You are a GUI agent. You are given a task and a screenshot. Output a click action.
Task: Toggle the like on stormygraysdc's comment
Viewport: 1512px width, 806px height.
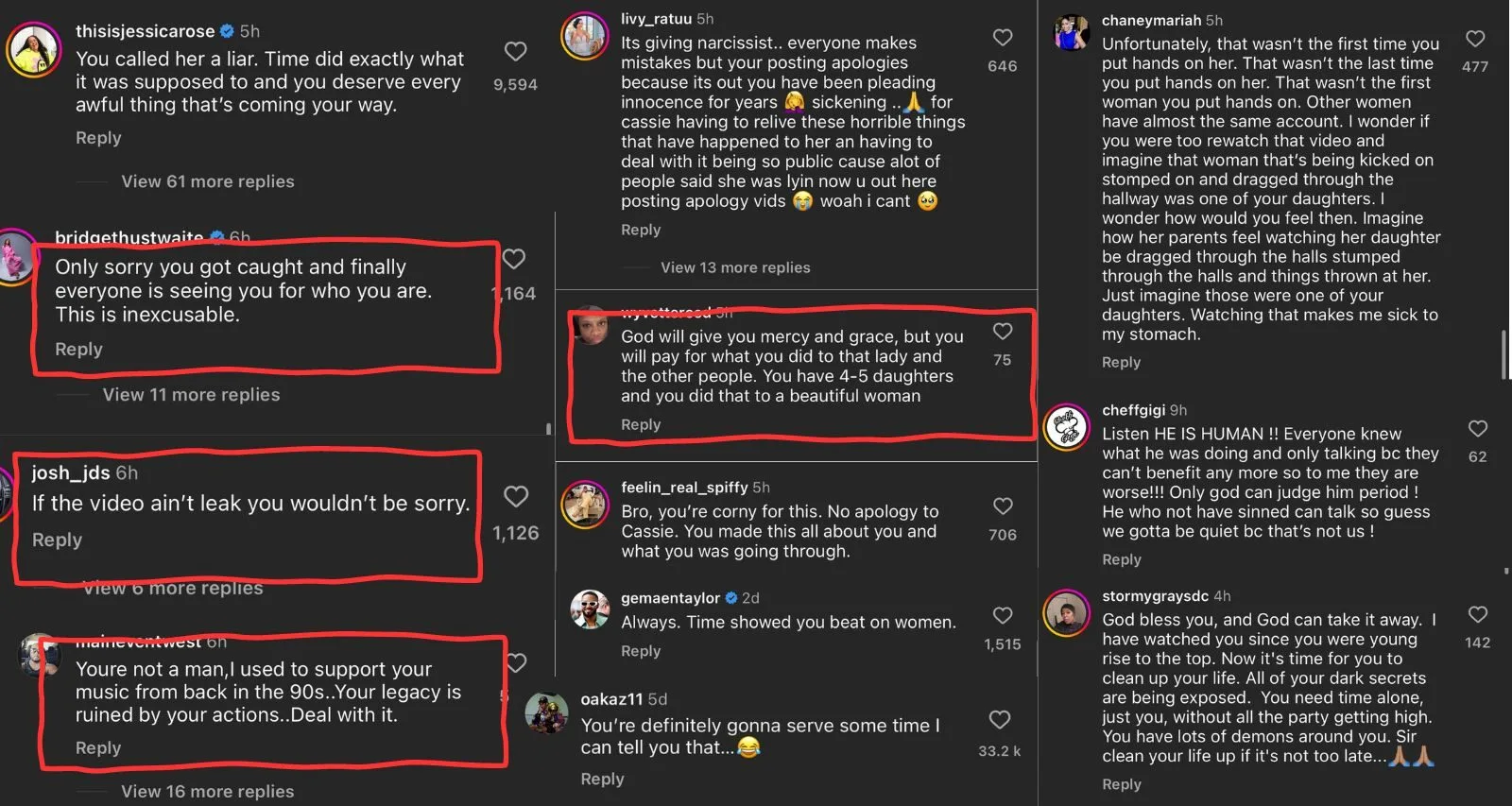[x=1478, y=615]
